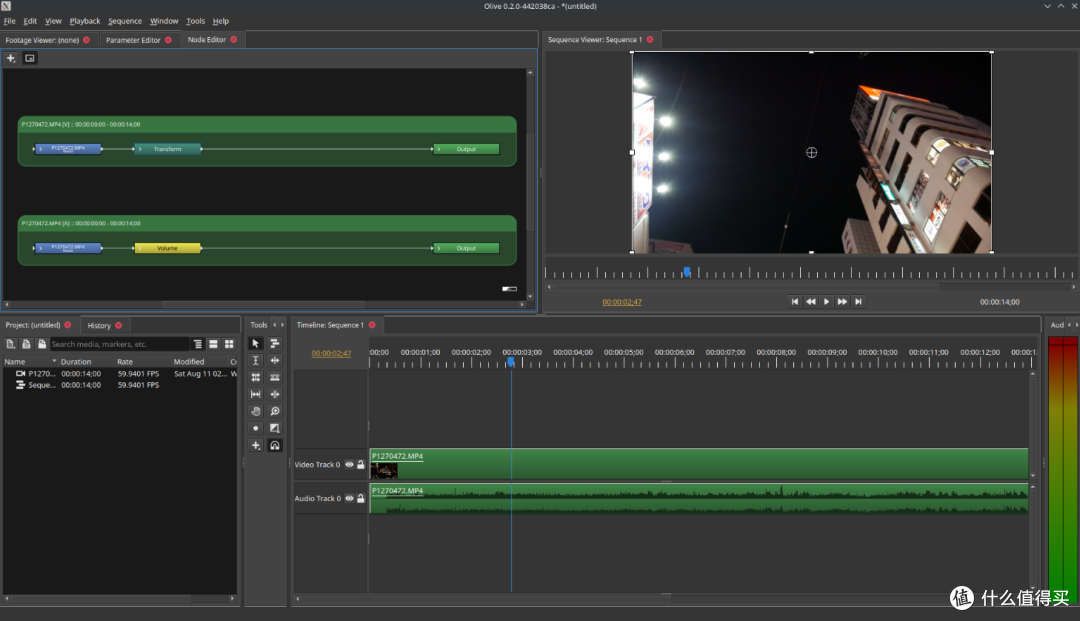Image resolution: width=1080 pixels, height=621 pixels.
Task: Select the Record tool dot icon
Action: pyautogui.click(x=256, y=428)
